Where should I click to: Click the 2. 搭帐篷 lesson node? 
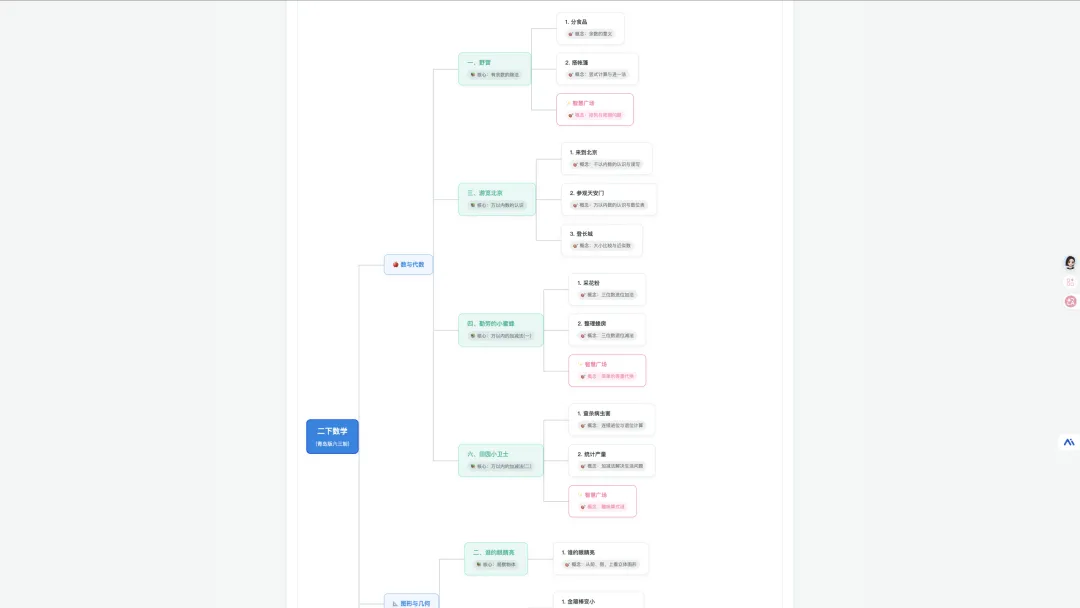597,68
